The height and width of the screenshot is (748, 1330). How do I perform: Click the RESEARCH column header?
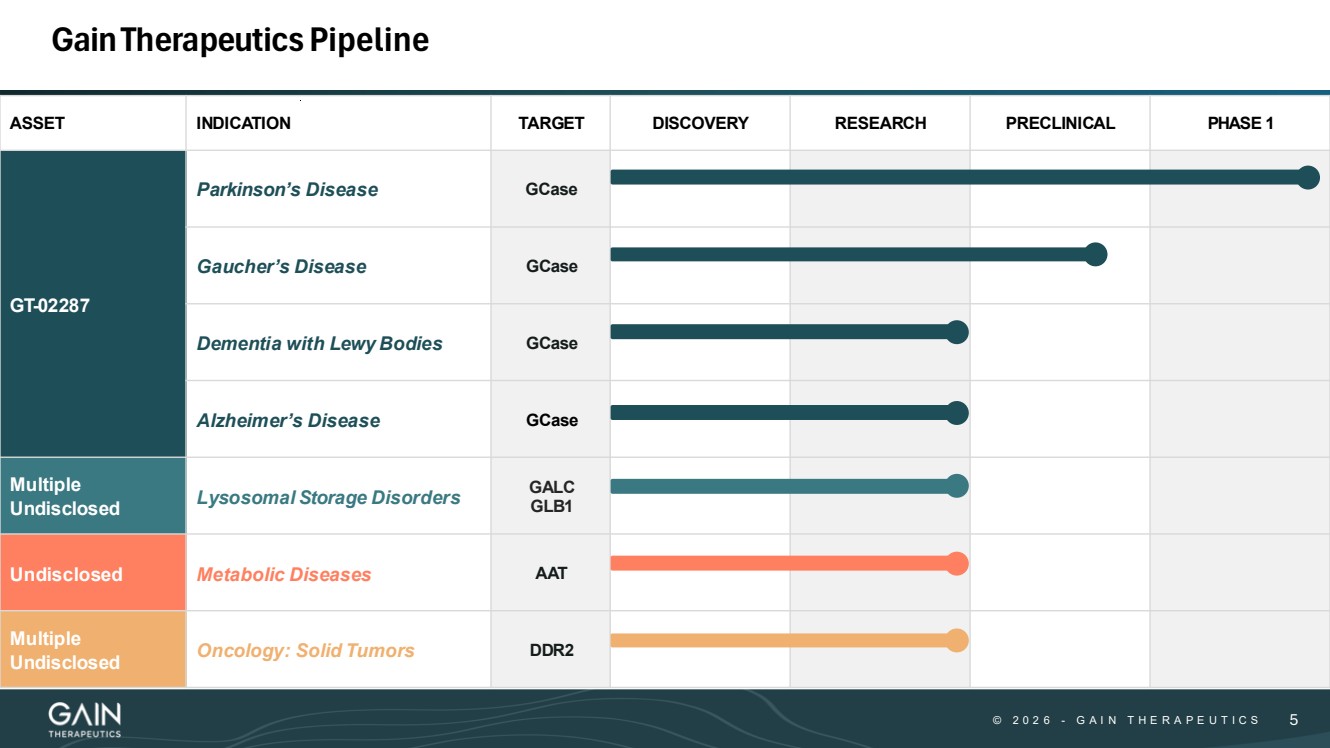coord(880,123)
